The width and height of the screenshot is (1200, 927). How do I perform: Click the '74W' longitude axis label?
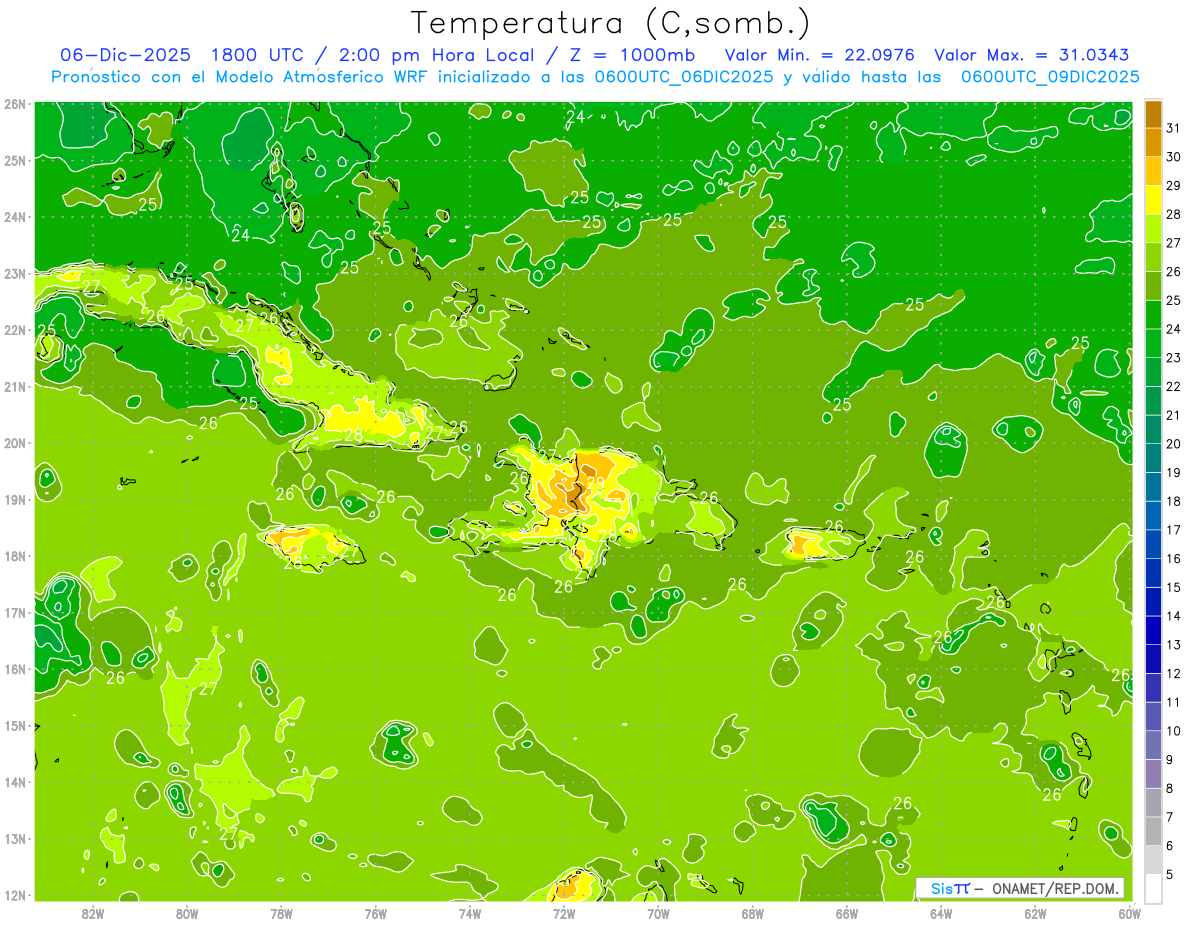click(470, 913)
